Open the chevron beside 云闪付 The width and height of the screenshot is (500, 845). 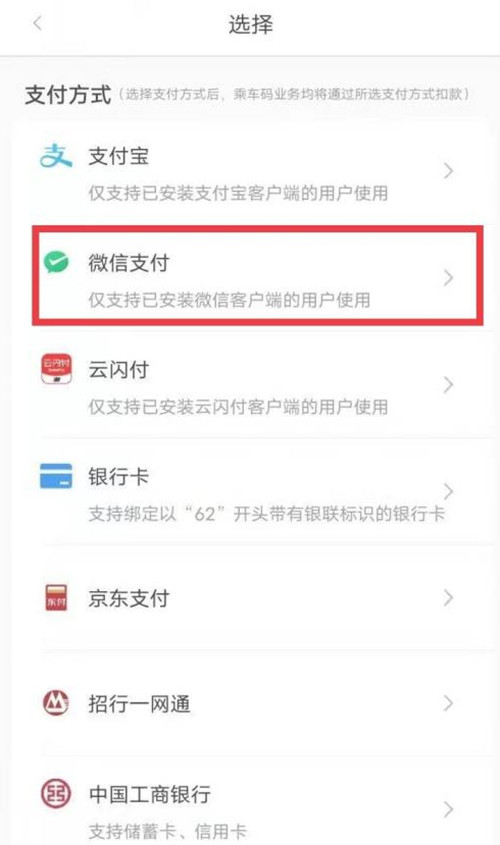pyautogui.click(x=448, y=385)
